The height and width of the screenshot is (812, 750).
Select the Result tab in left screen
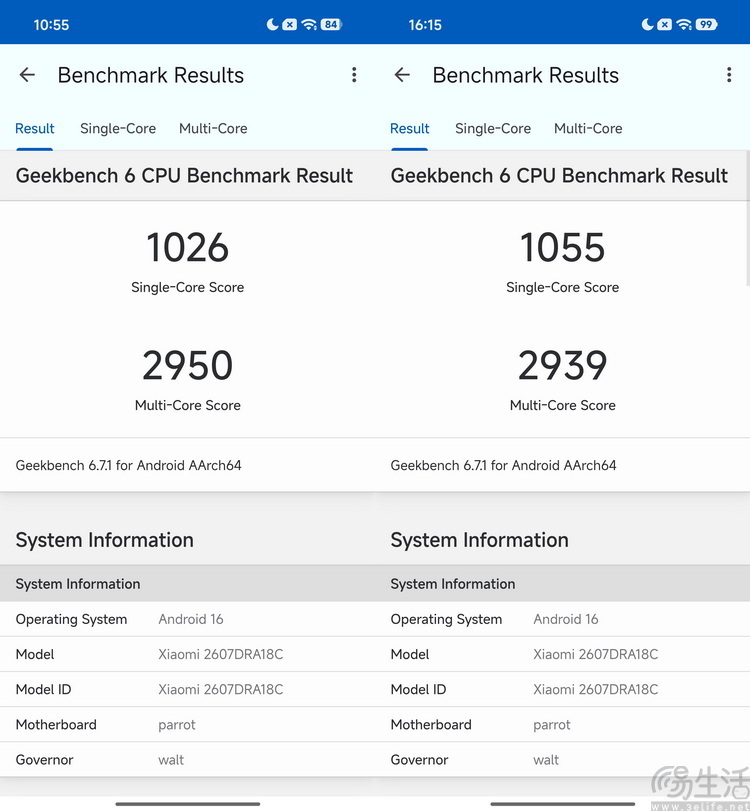click(x=35, y=128)
